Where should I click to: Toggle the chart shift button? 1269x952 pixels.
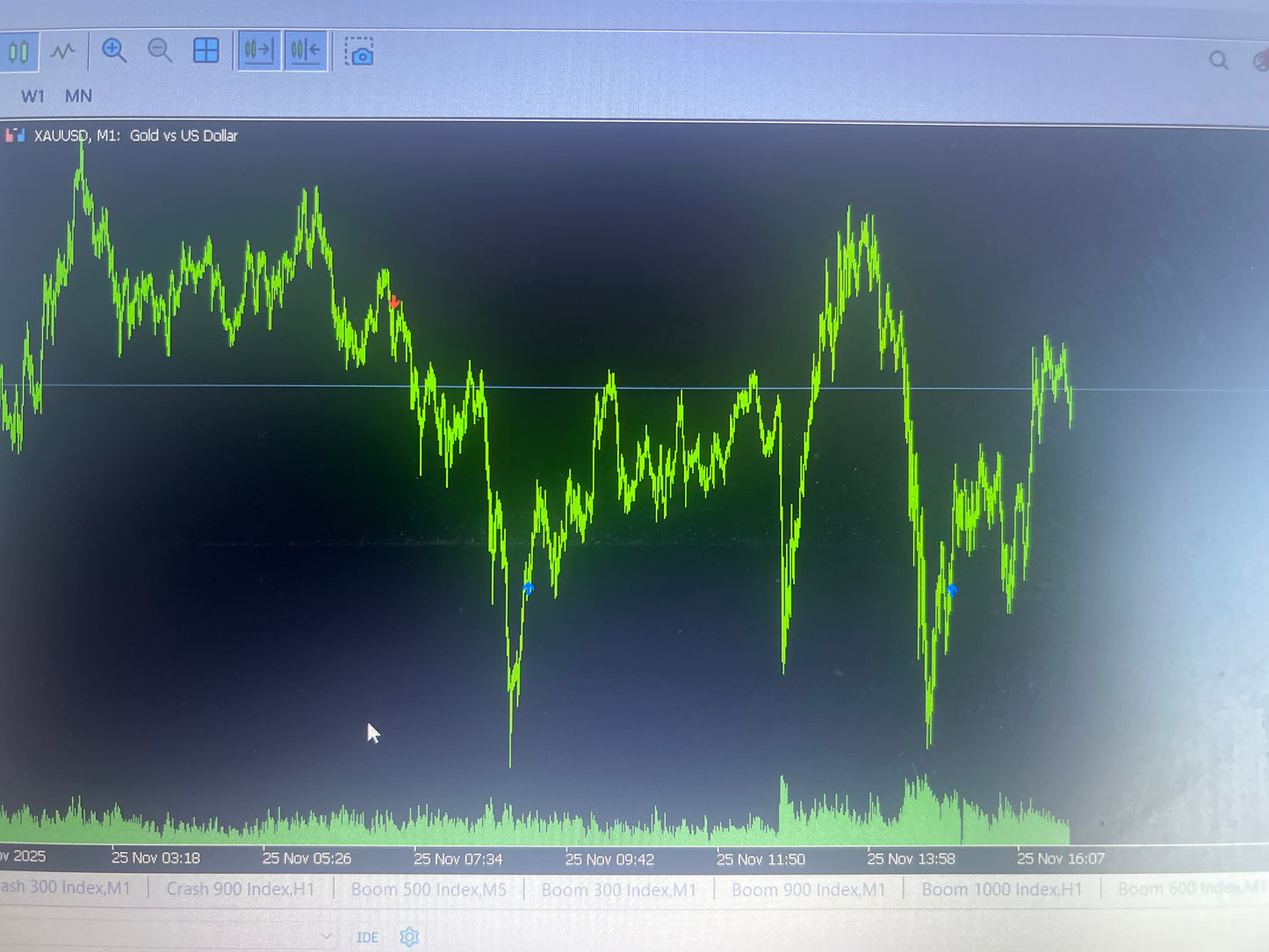pyautogui.click(x=305, y=50)
